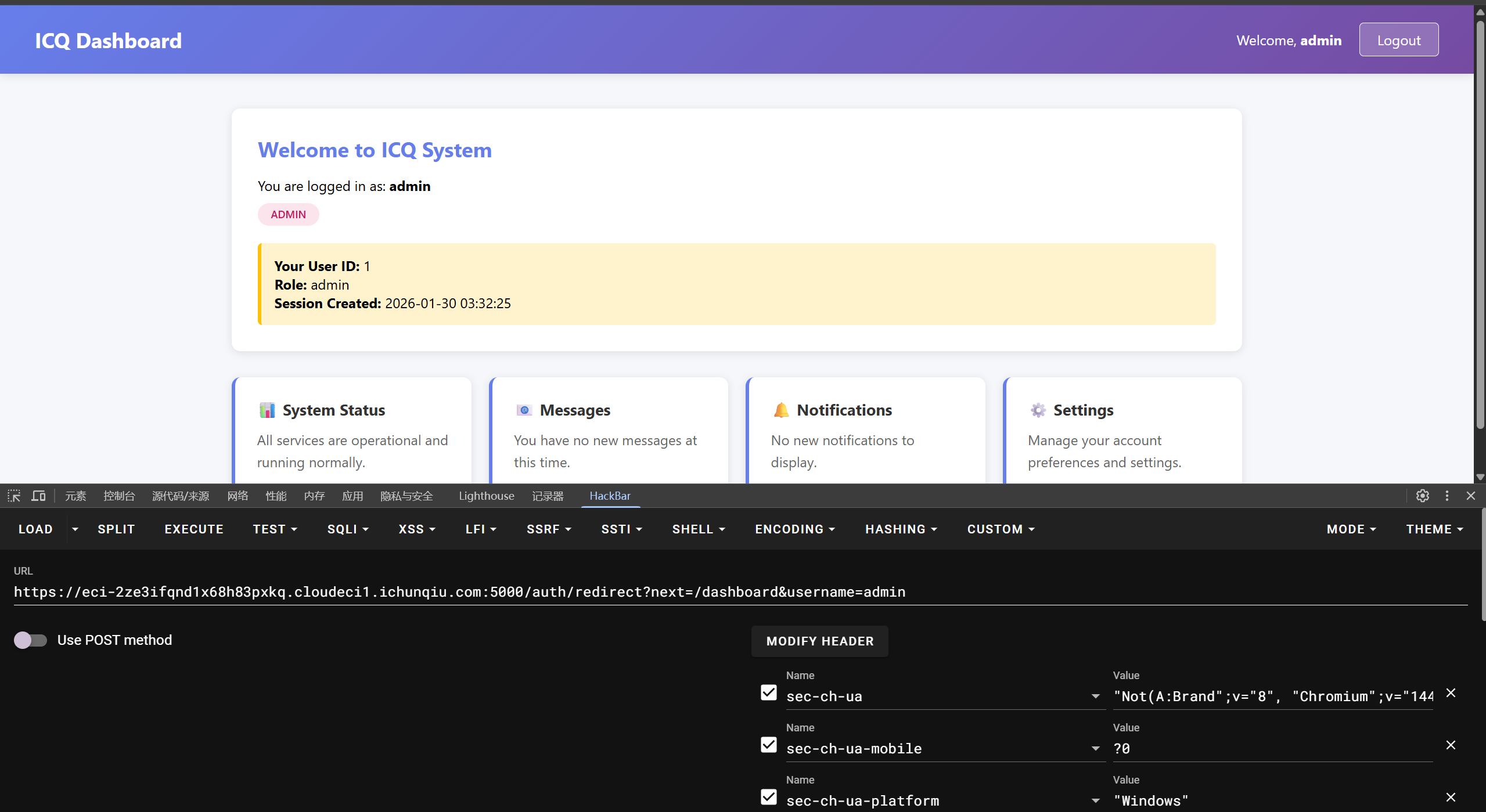The width and height of the screenshot is (1486, 812).
Task: Switch to the Lighthouse tab
Action: (x=487, y=496)
